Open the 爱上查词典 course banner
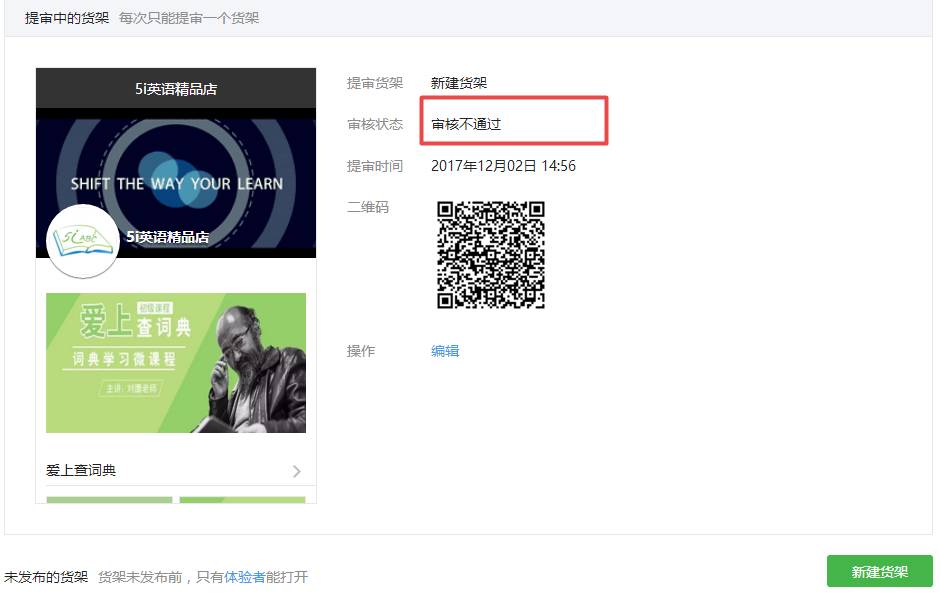940x602 pixels. coord(176,363)
